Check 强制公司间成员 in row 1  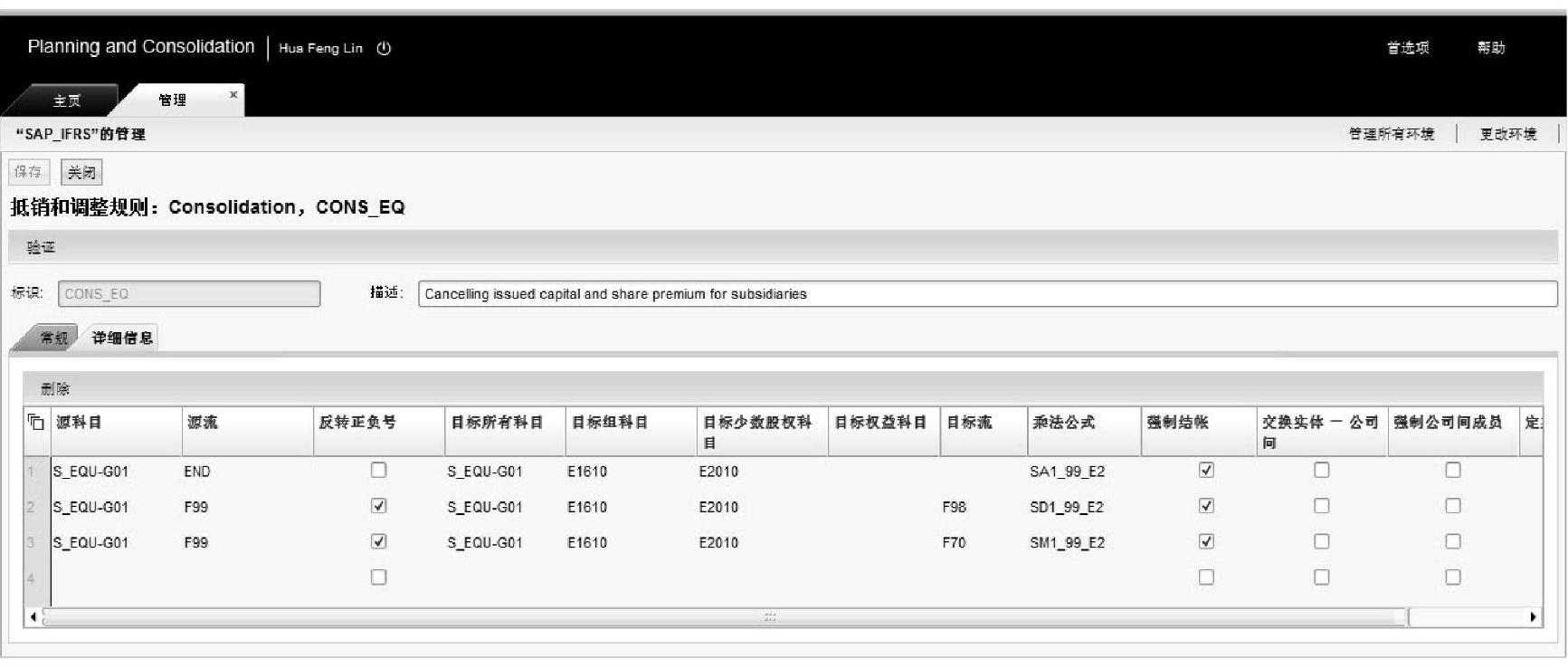pyautogui.click(x=1453, y=470)
